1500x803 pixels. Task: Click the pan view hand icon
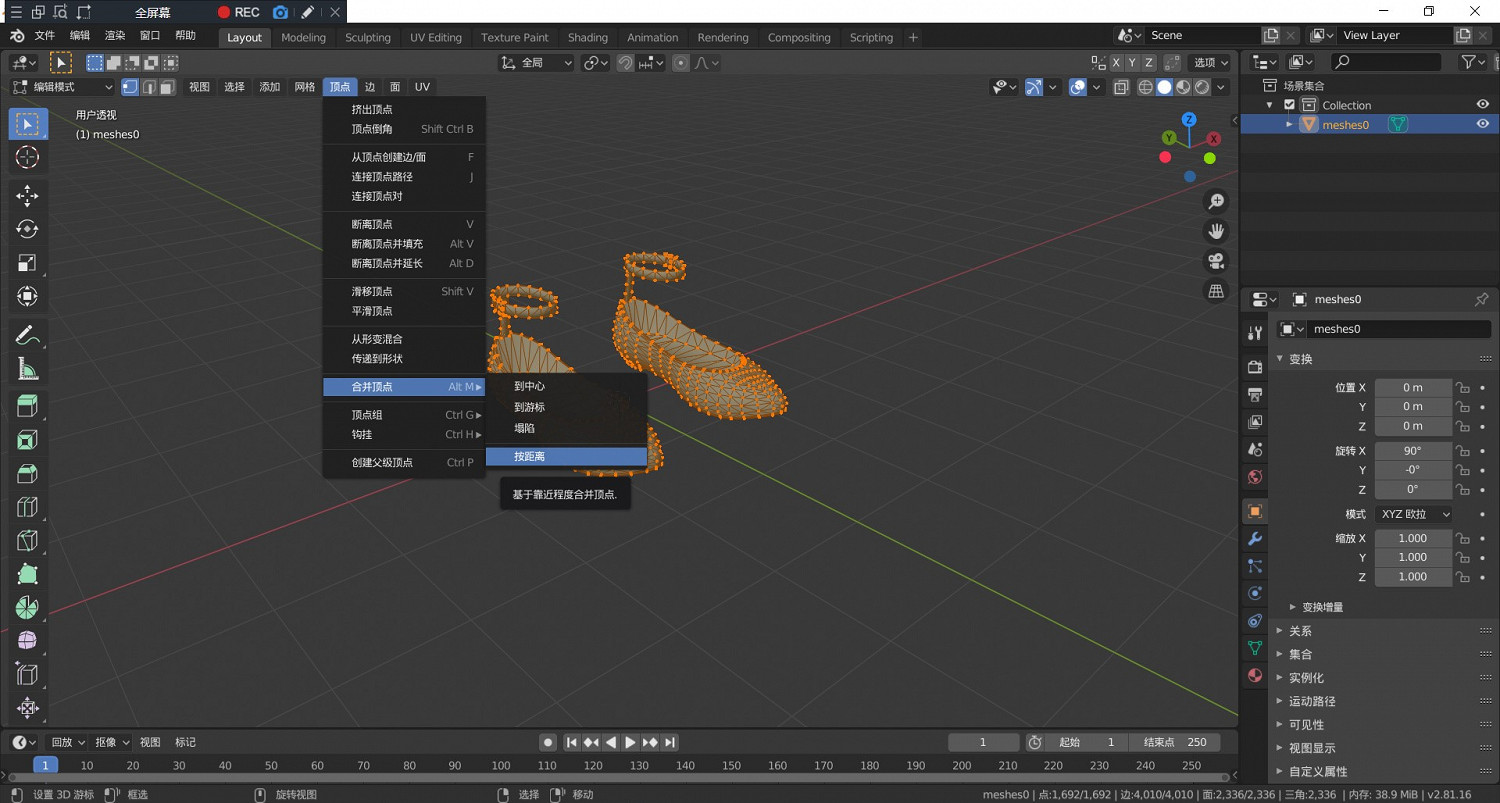coord(1216,231)
